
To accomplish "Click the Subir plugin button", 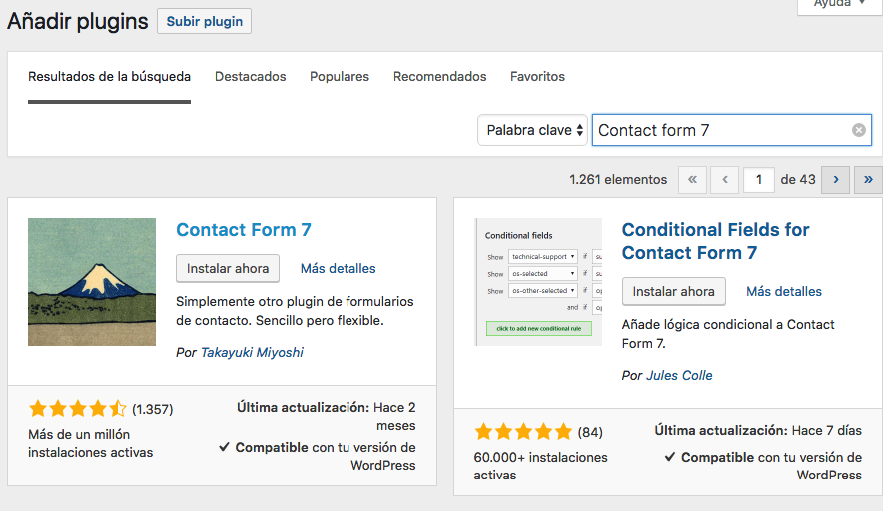I will pyautogui.click(x=204, y=21).
